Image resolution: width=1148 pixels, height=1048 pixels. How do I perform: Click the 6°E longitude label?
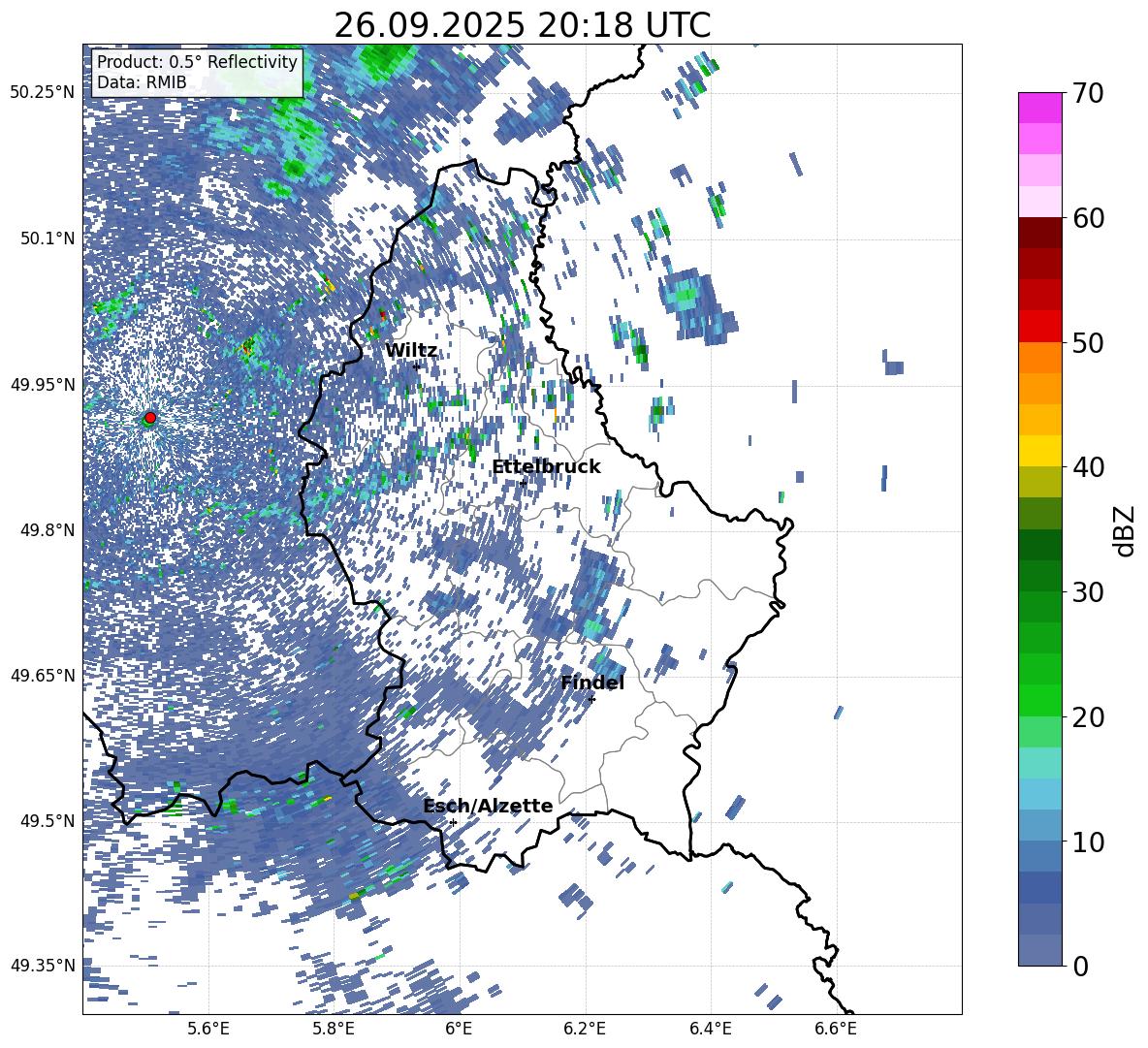459,1029
